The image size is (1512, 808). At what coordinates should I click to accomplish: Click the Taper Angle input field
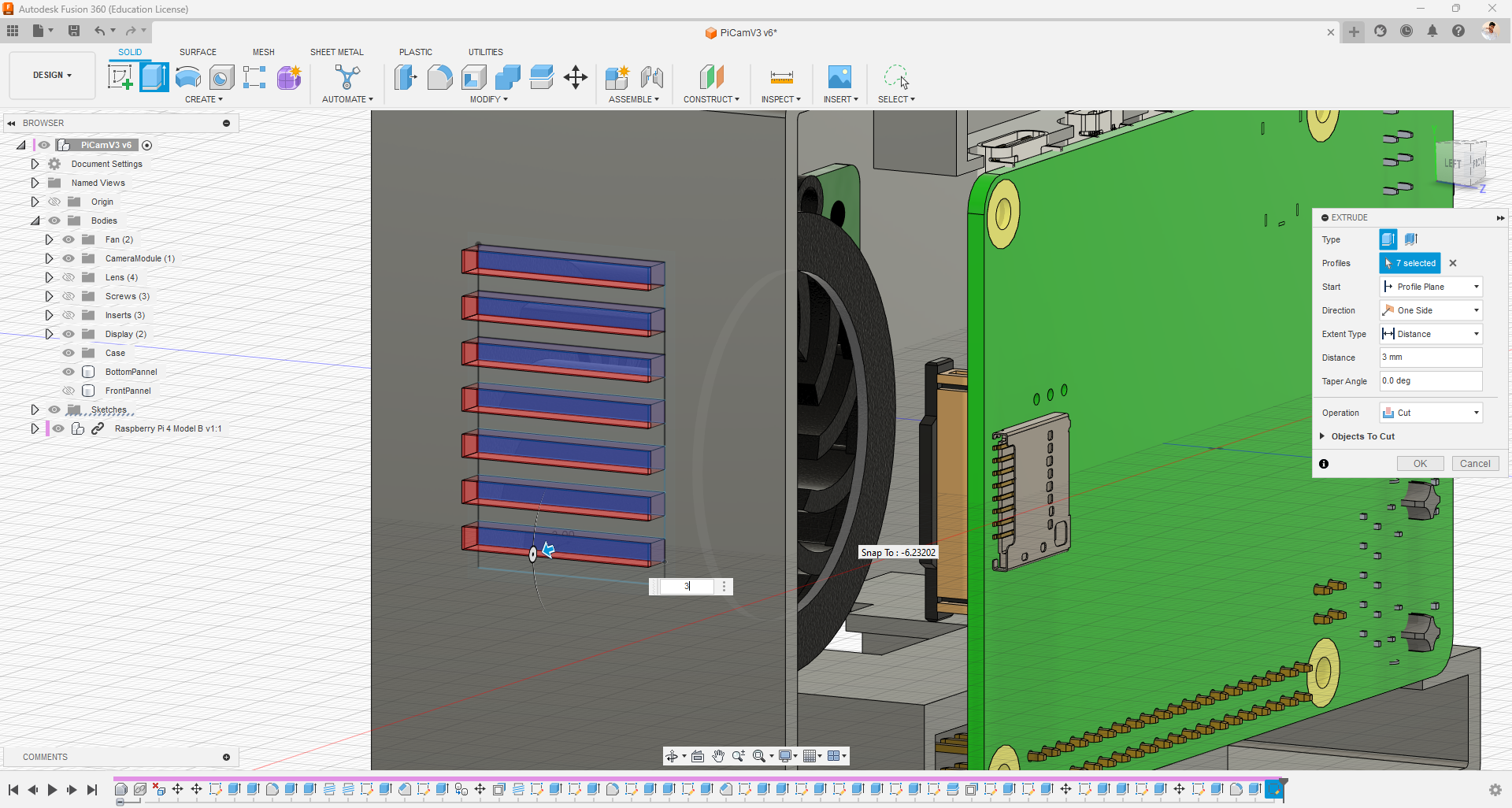pos(1430,381)
